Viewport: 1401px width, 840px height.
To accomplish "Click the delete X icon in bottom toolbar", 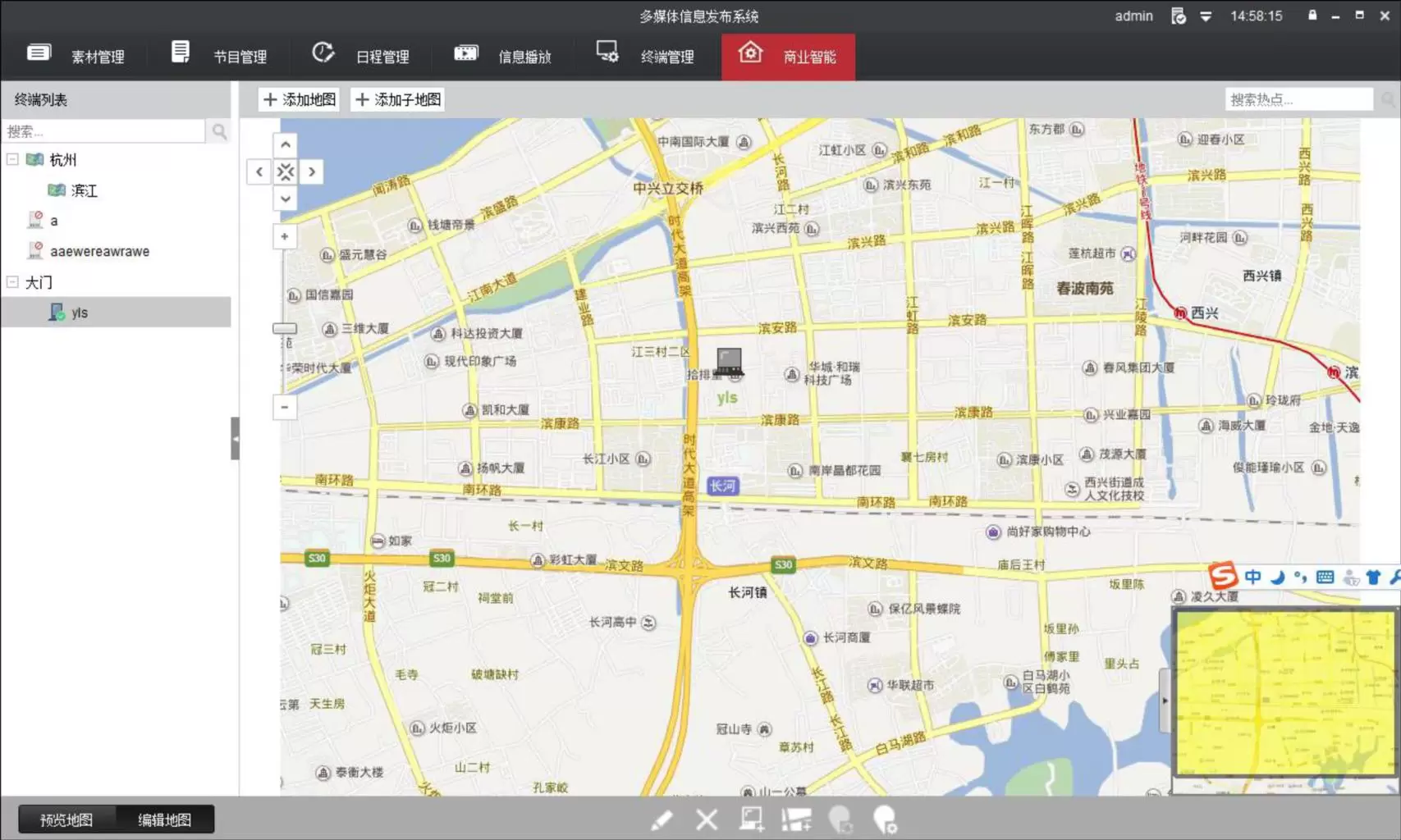I will point(706,819).
